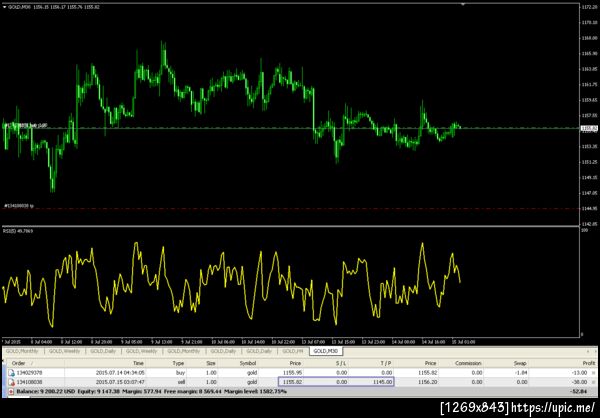Image resolution: width=600 pixels, height=418 pixels.
Task: Click the take profit cell 1145.00
Action: (384, 382)
